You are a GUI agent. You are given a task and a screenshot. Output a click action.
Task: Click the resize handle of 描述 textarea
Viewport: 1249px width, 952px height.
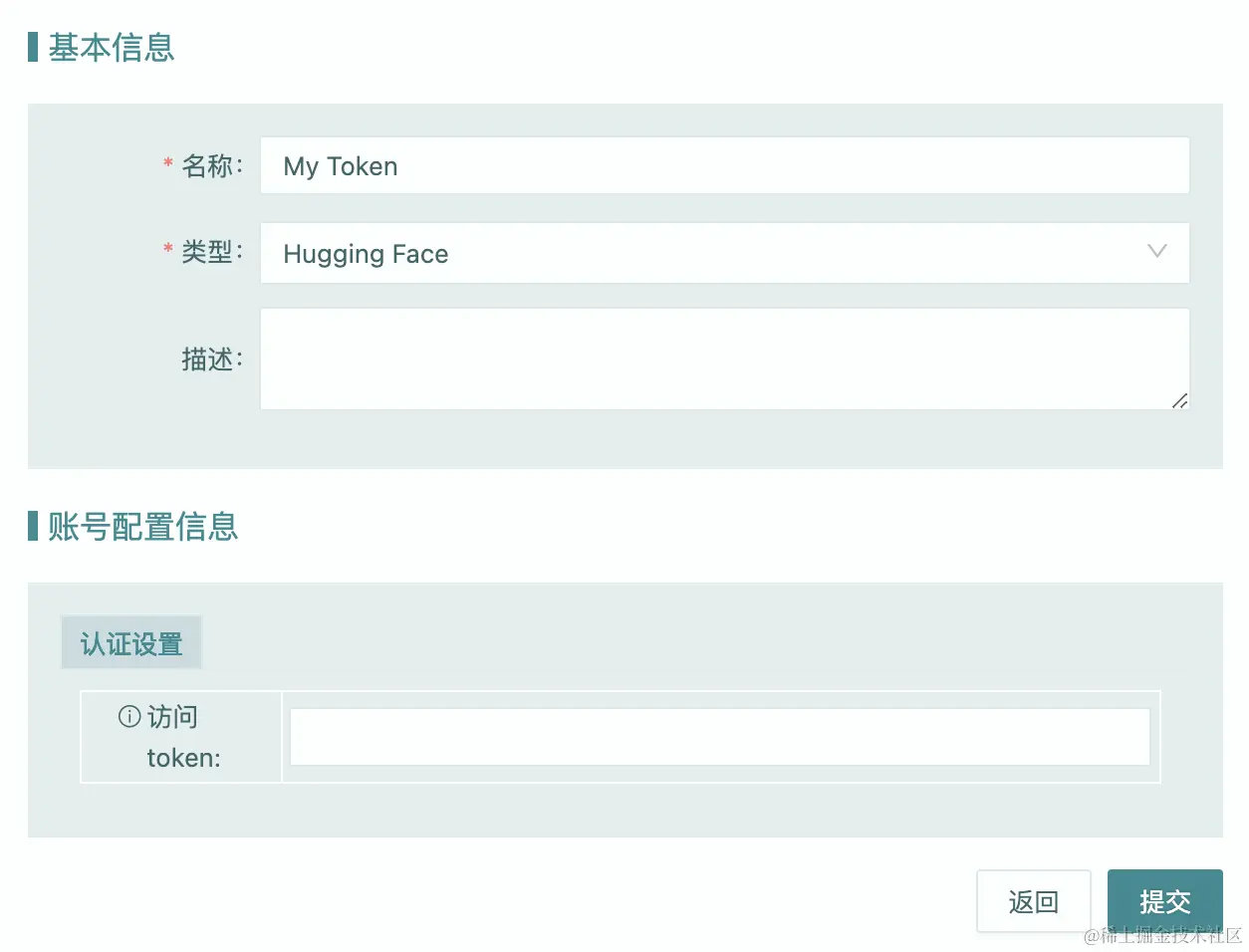1179,400
